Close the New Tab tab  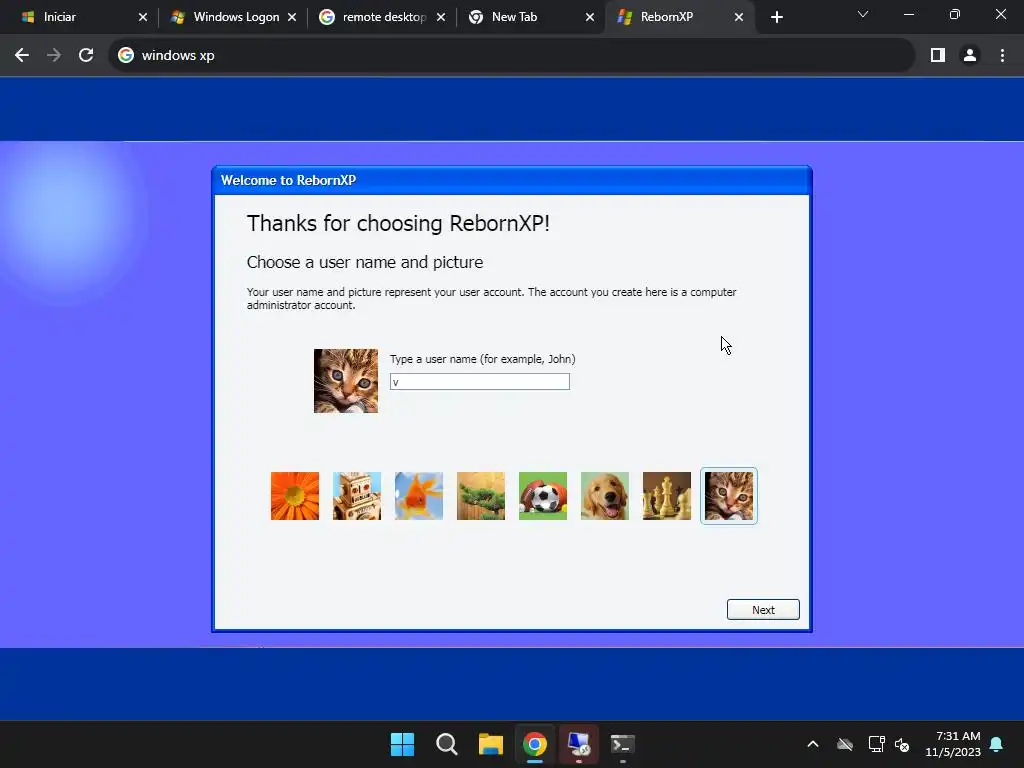click(x=590, y=17)
